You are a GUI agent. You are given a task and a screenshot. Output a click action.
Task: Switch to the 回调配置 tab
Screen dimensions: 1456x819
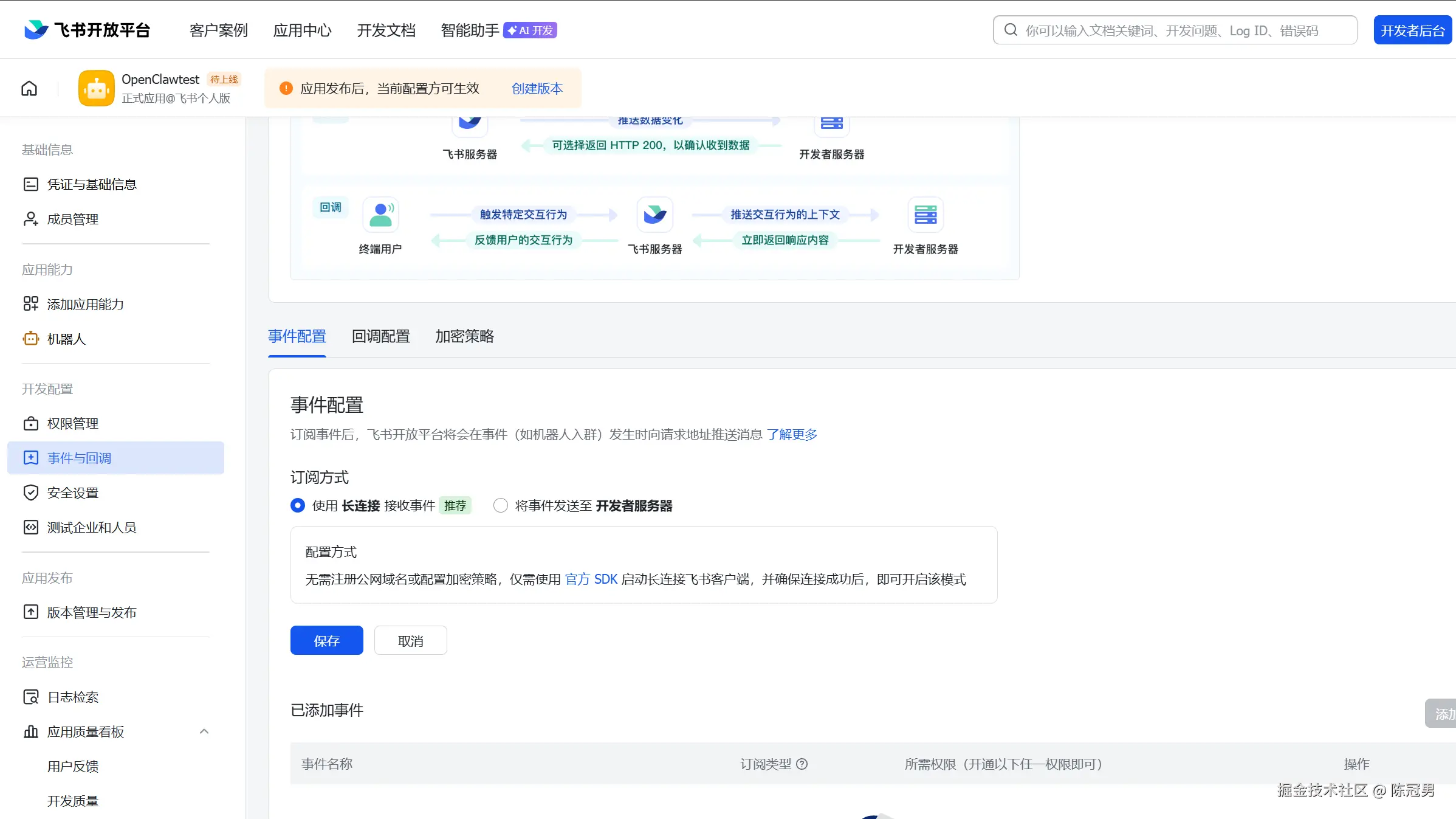coord(380,337)
